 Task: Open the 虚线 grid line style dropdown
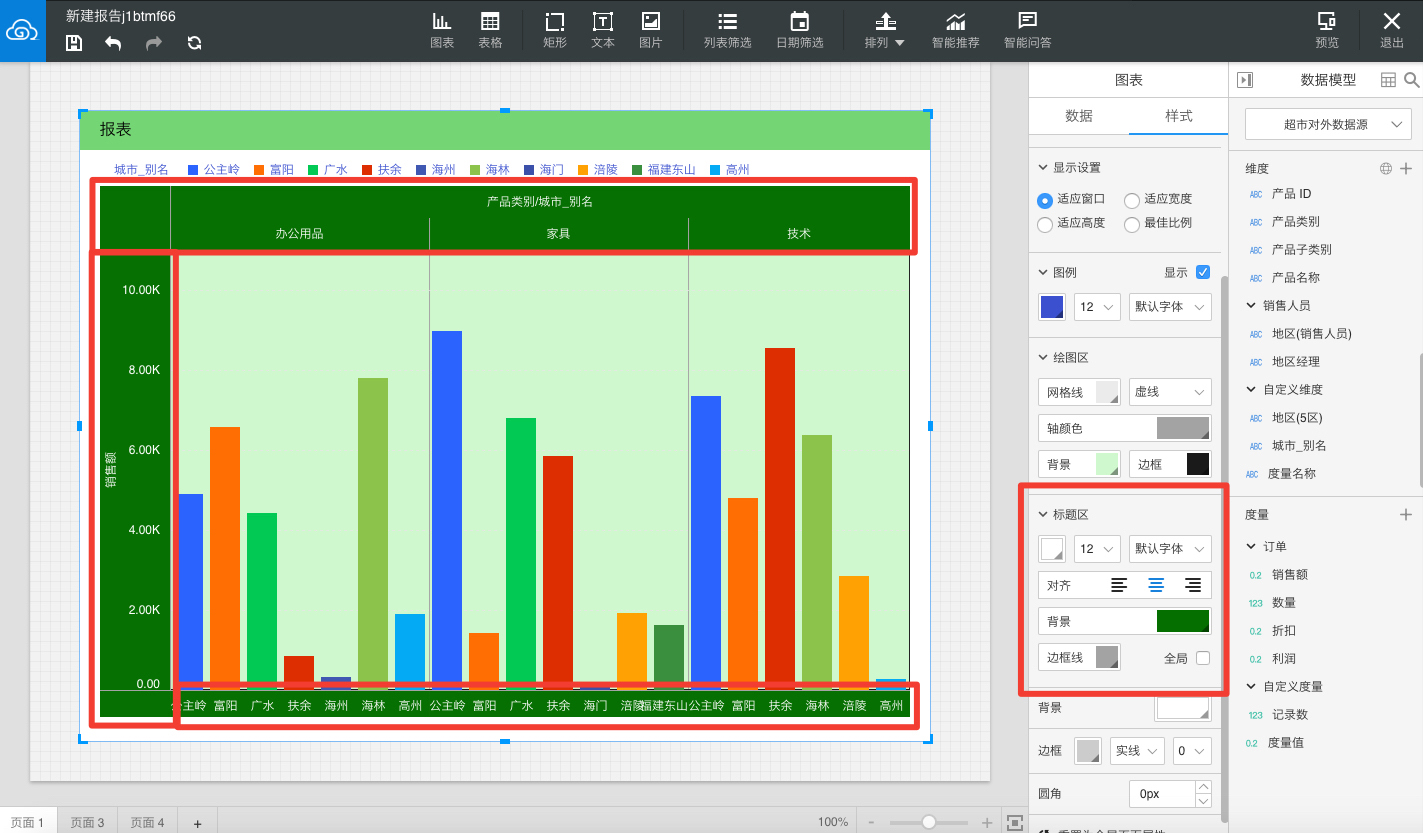(x=1170, y=392)
